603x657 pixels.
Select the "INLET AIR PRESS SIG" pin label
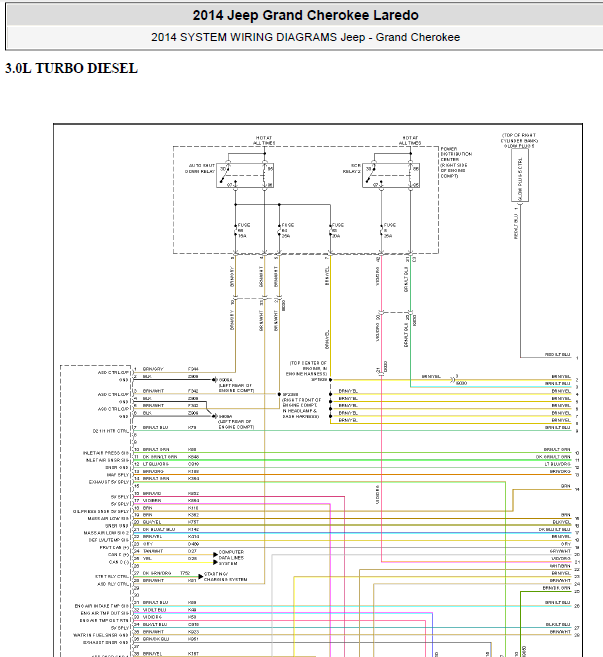pos(106,453)
